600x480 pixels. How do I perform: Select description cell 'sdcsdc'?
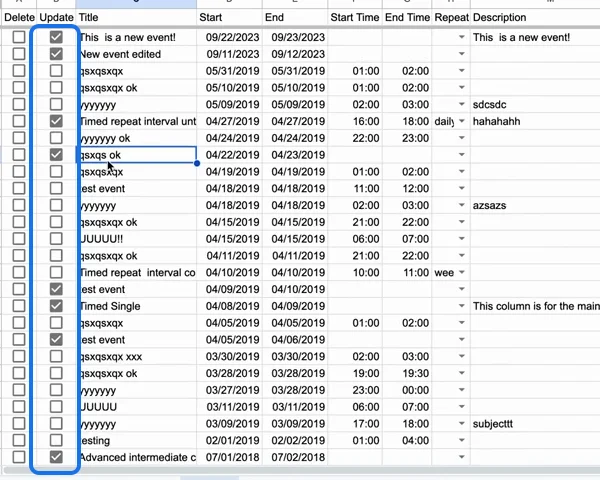tap(535, 104)
